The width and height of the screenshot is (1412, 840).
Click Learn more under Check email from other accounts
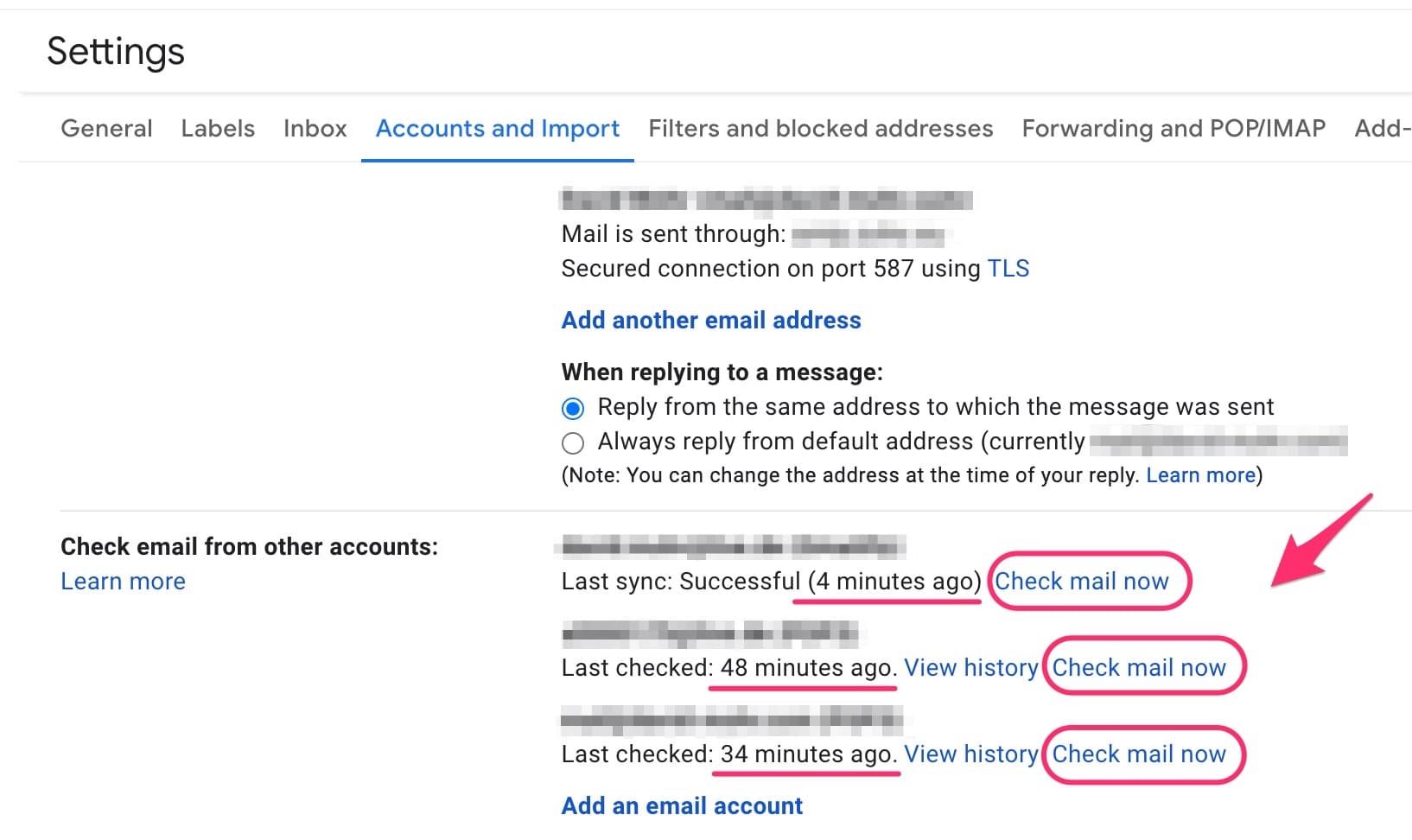click(122, 581)
